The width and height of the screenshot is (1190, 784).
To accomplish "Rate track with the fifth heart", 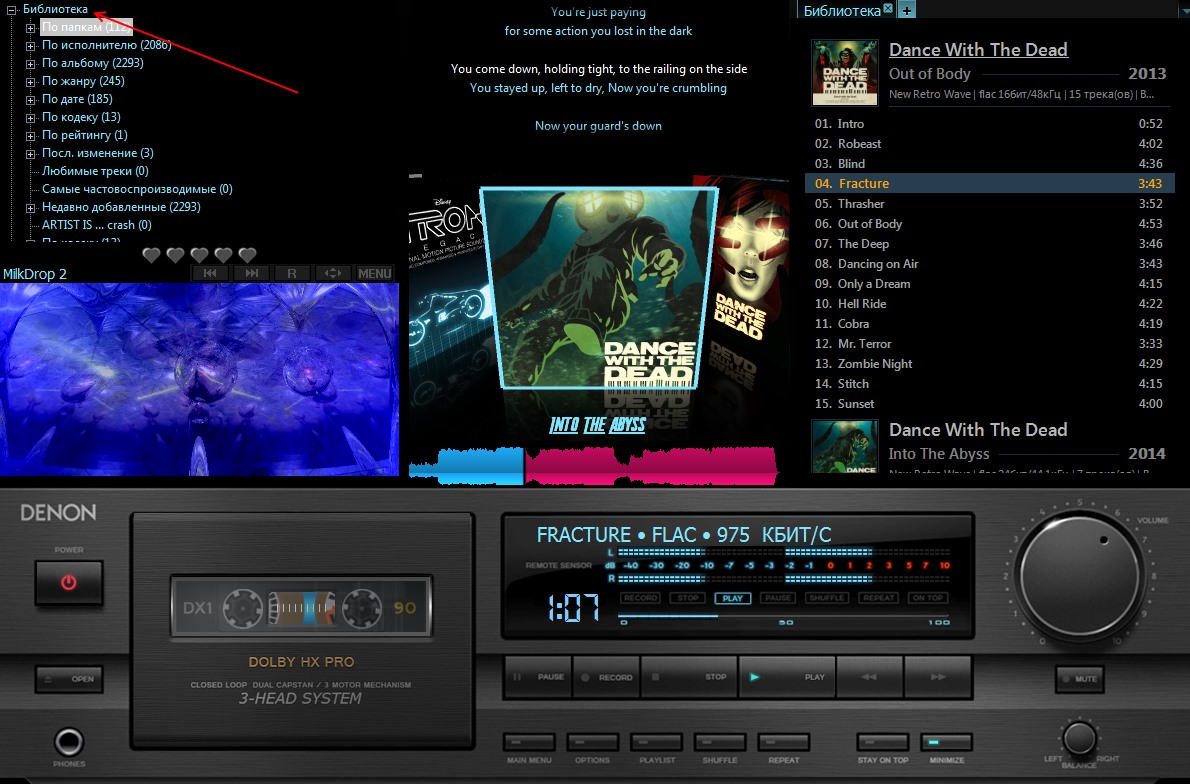I will pos(247,255).
